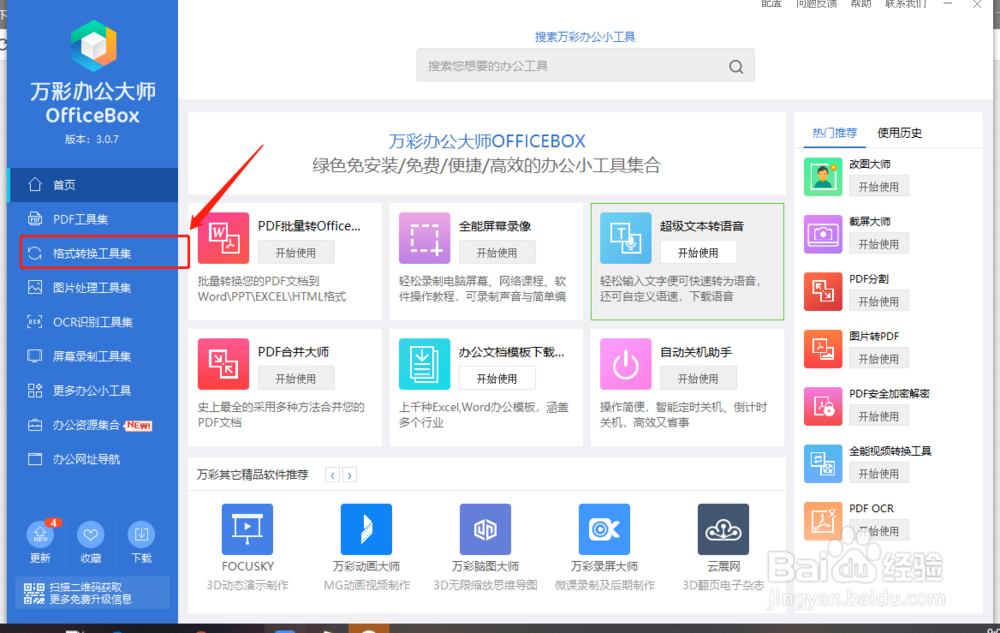Click the 超级文本转语音 tool icon
1000x633 pixels.
pos(626,238)
